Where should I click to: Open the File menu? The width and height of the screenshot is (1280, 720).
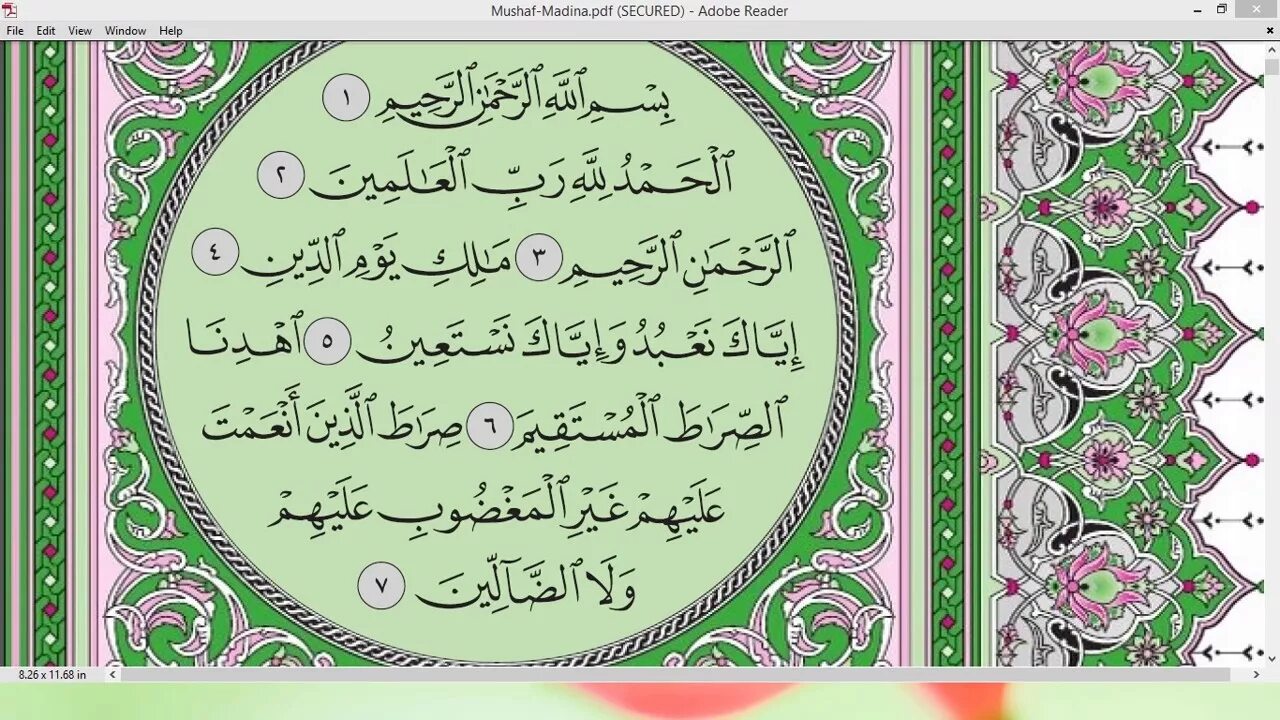pyautogui.click(x=15, y=31)
